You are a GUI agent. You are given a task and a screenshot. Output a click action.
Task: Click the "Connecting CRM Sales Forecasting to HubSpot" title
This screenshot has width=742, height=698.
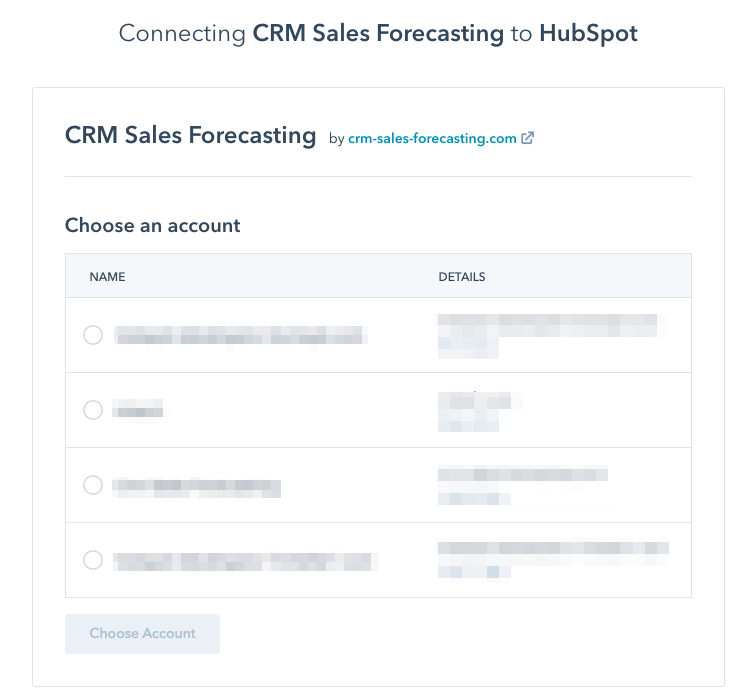(378, 33)
